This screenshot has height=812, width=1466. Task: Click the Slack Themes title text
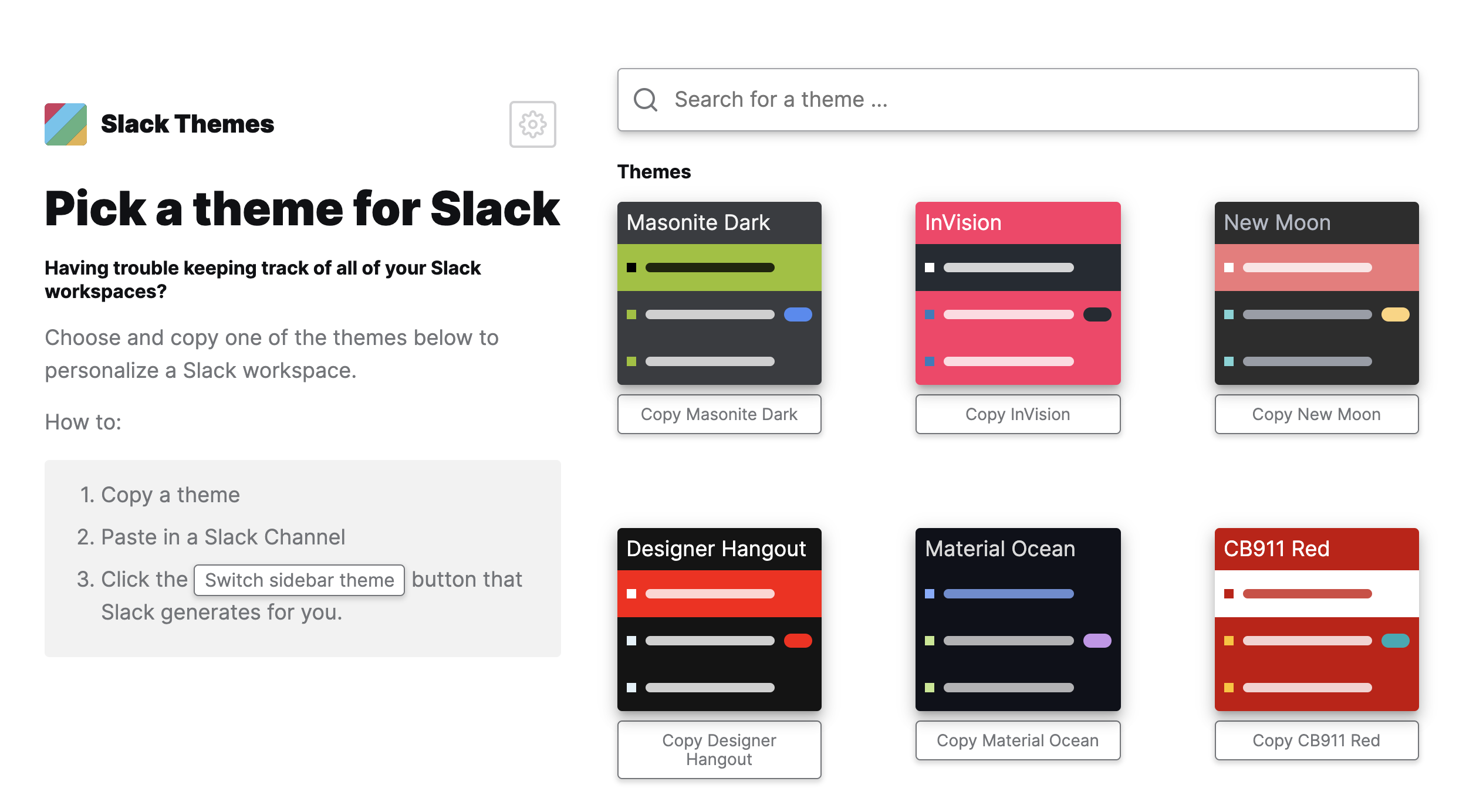pos(187,124)
